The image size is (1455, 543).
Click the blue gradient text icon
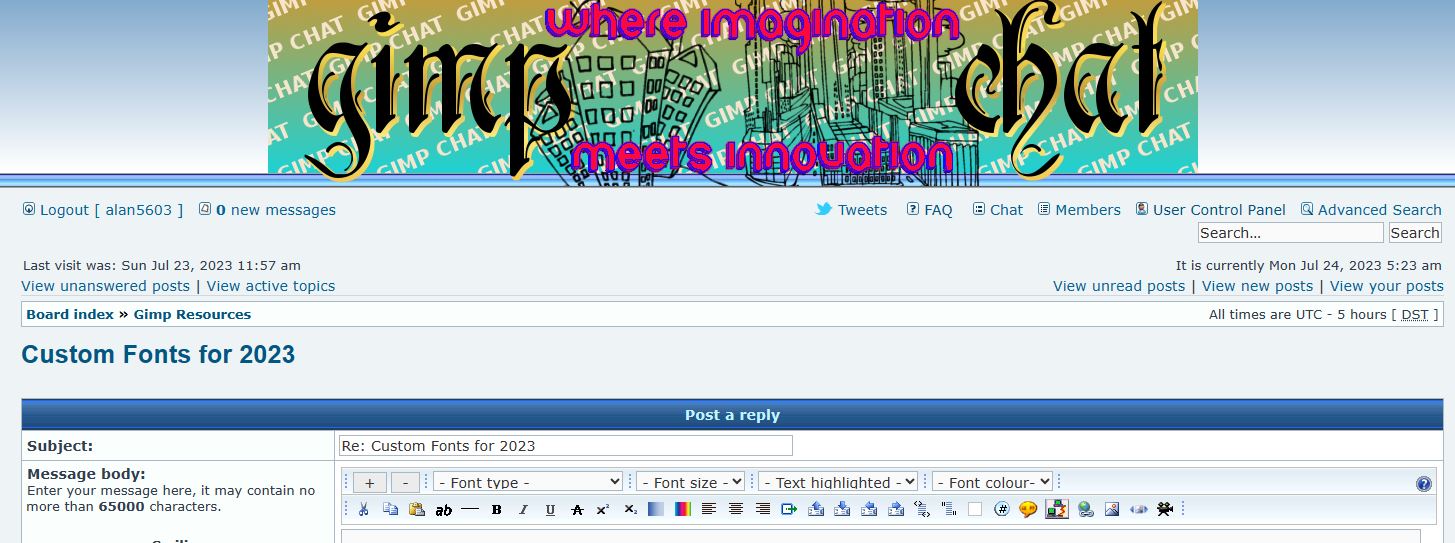click(656, 509)
